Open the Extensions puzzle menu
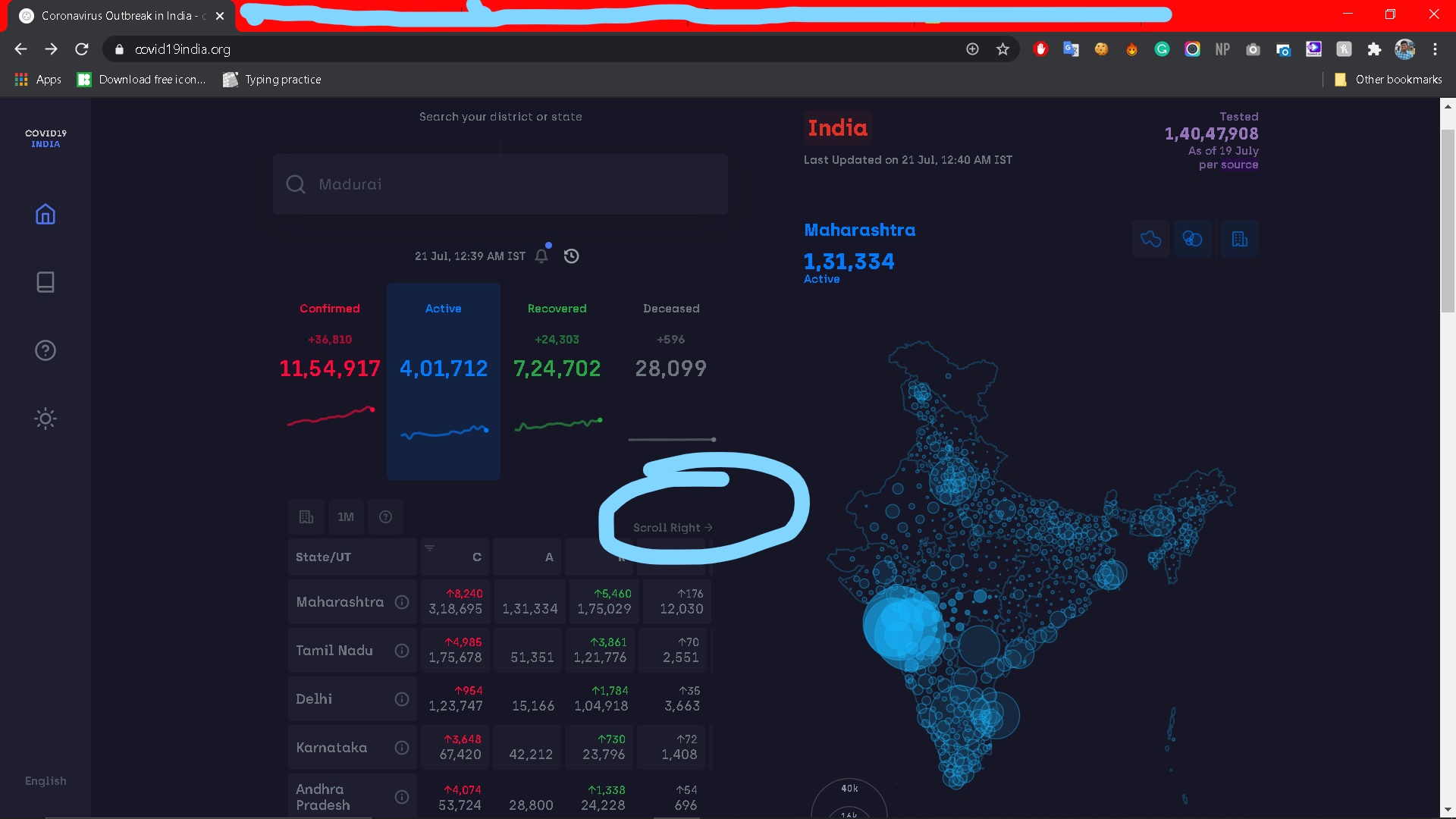The height and width of the screenshot is (819, 1456). pyautogui.click(x=1374, y=49)
